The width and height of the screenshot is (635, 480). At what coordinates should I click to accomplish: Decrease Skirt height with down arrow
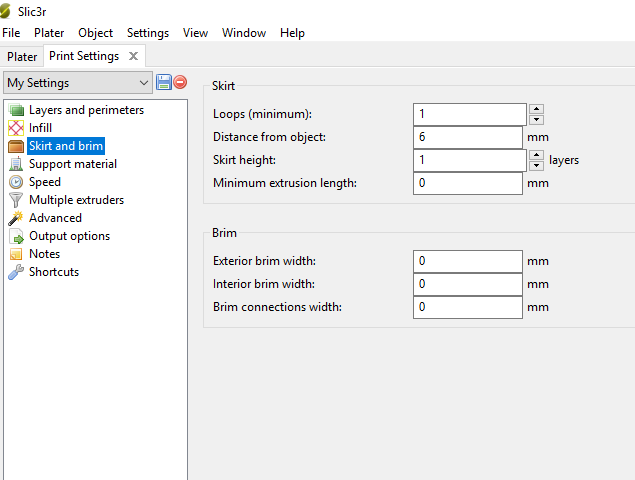(x=537, y=165)
